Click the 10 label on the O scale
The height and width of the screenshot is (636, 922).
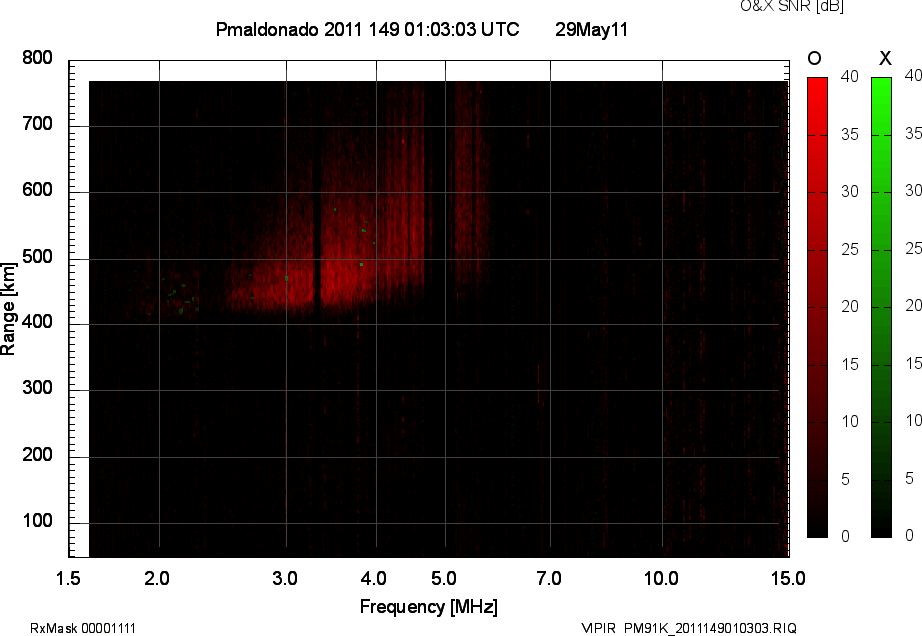click(850, 421)
